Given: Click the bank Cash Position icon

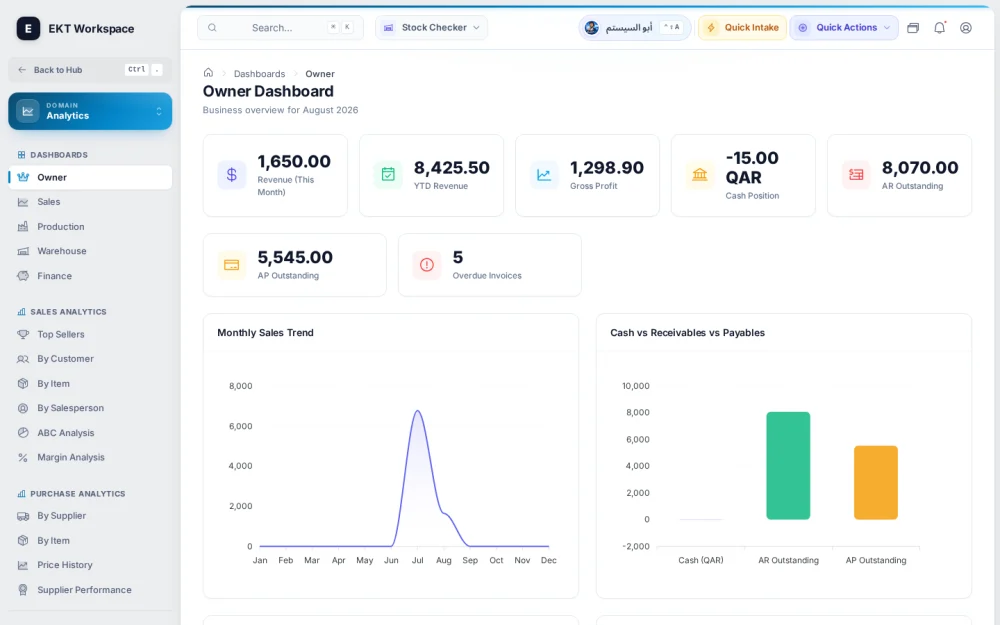Looking at the screenshot, I should click(700, 175).
